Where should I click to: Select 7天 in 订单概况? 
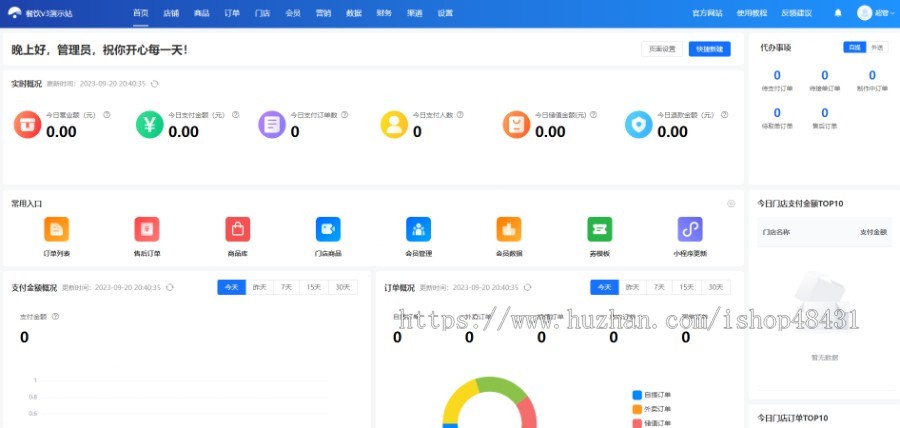click(x=660, y=287)
